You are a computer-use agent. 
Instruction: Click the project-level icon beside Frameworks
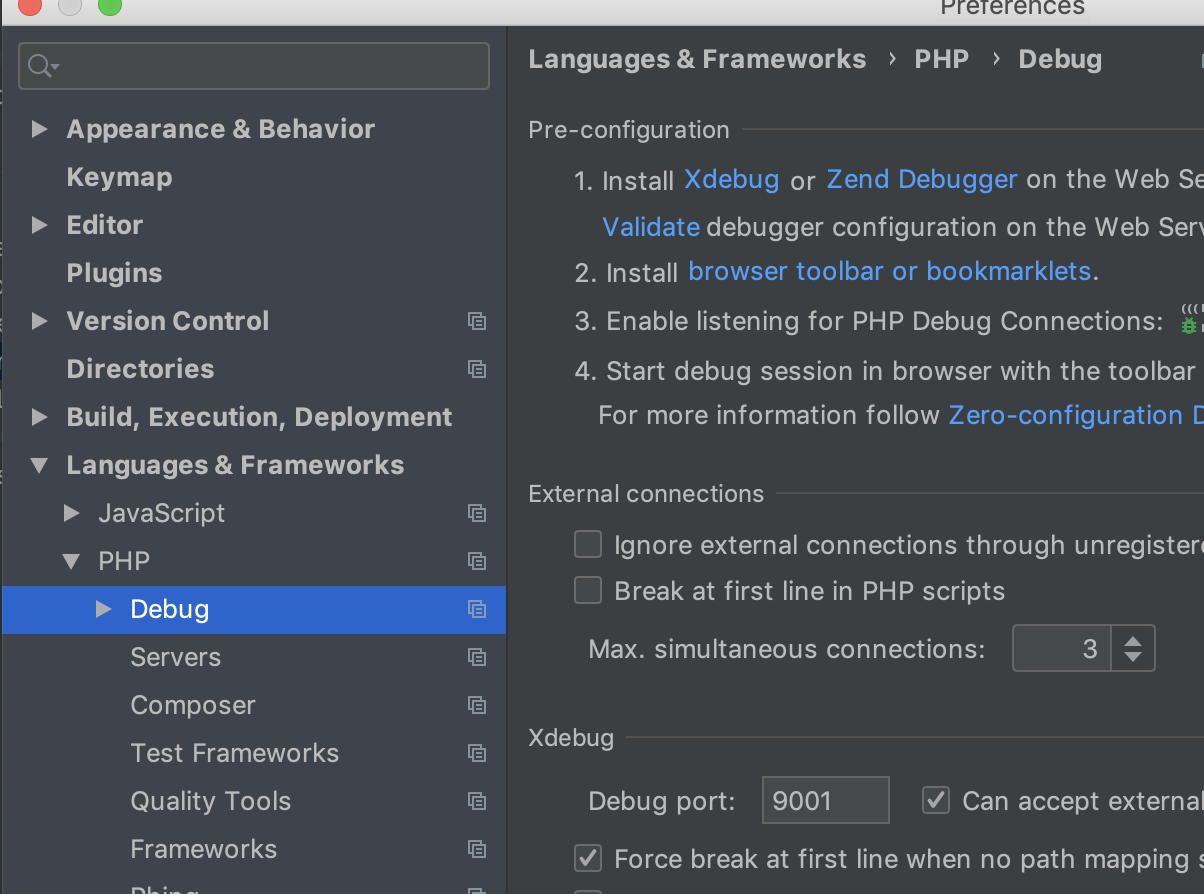point(477,849)
